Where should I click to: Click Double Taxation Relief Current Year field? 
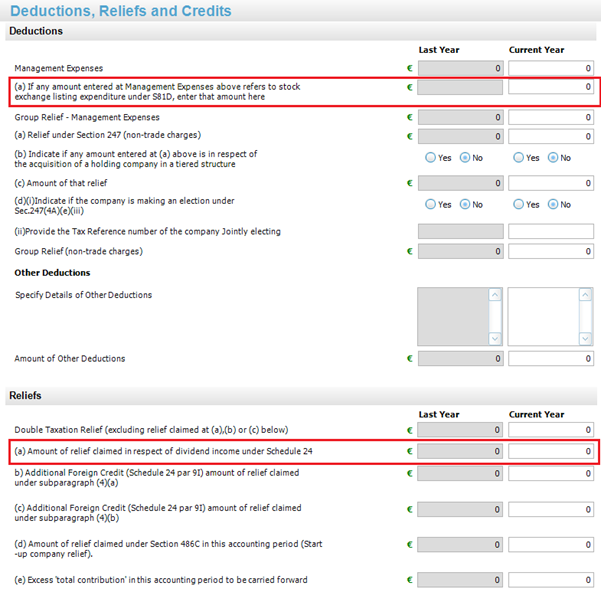tap(551, 430)
